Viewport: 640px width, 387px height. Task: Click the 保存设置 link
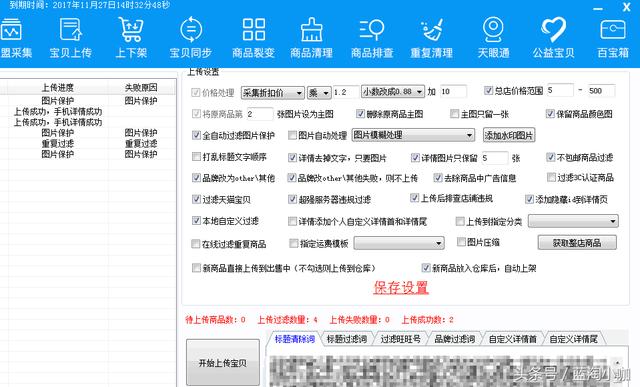click(401, 287)
